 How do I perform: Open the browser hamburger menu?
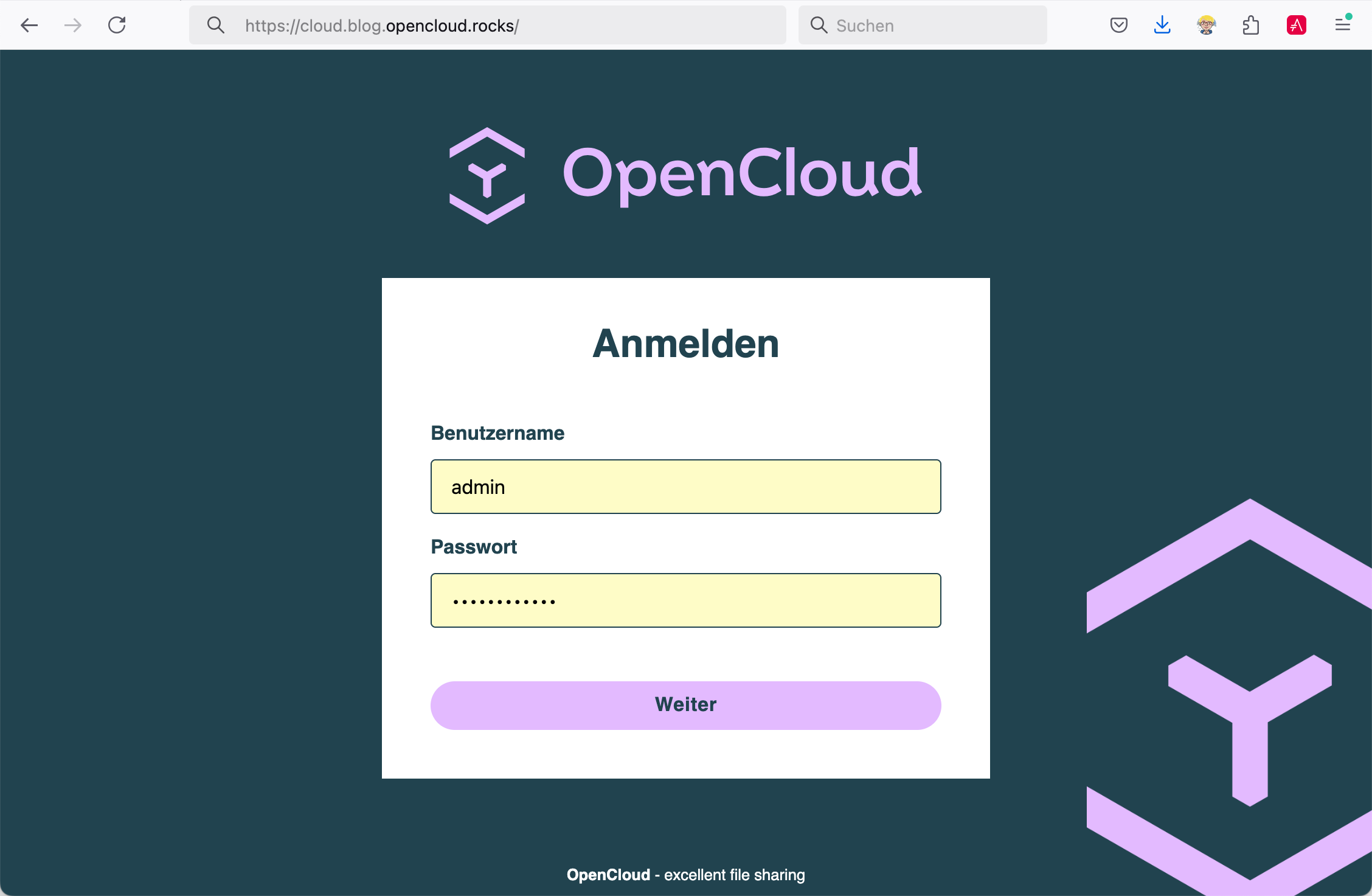click(x=1343, y=25)
